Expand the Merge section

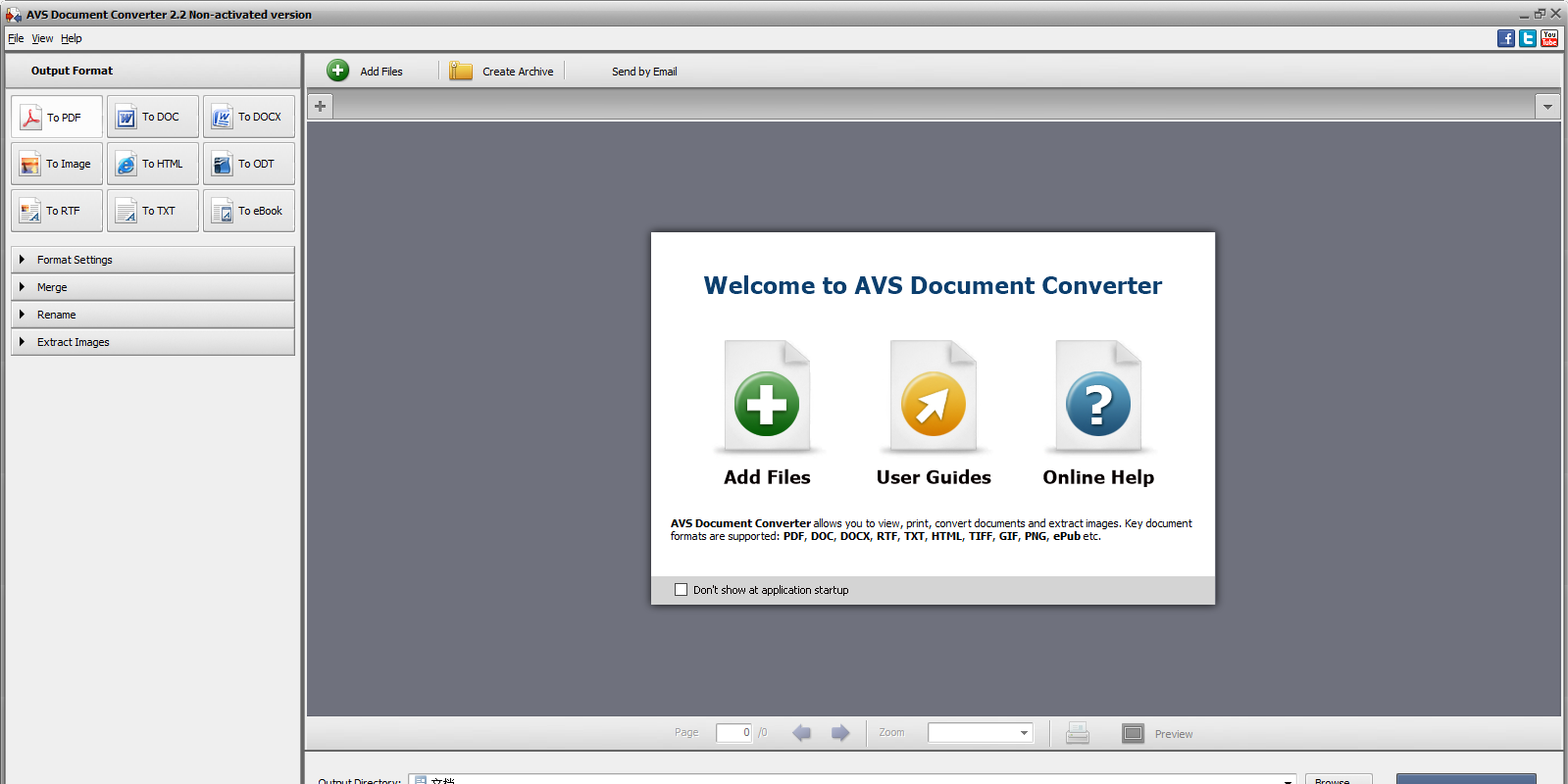click(x=153, y=287)
